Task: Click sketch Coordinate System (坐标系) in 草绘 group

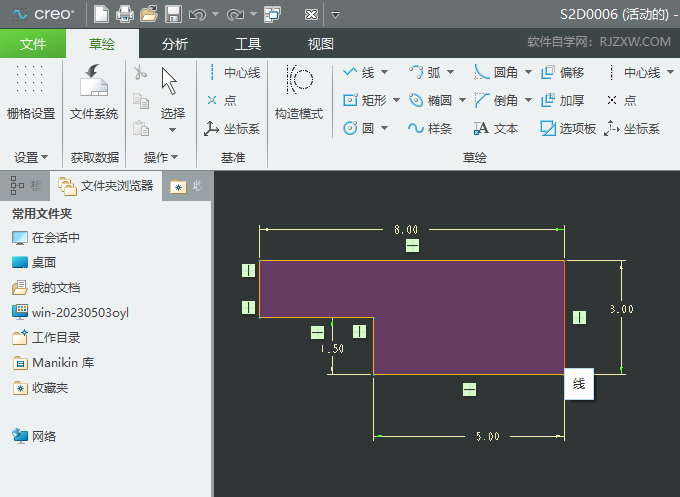Action: coord(632,129)
